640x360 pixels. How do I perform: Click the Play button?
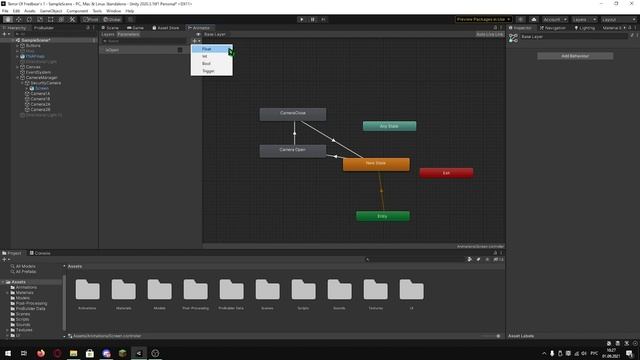(302, 19)
